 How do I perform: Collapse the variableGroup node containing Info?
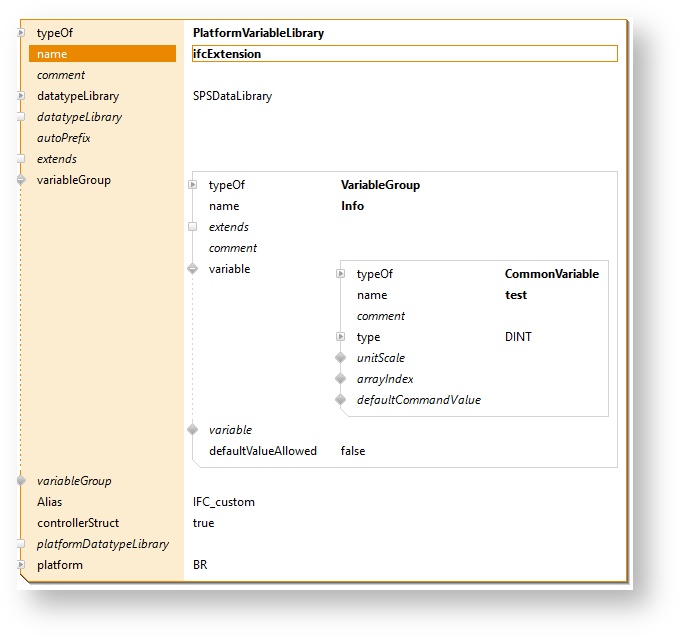point(21,180)
